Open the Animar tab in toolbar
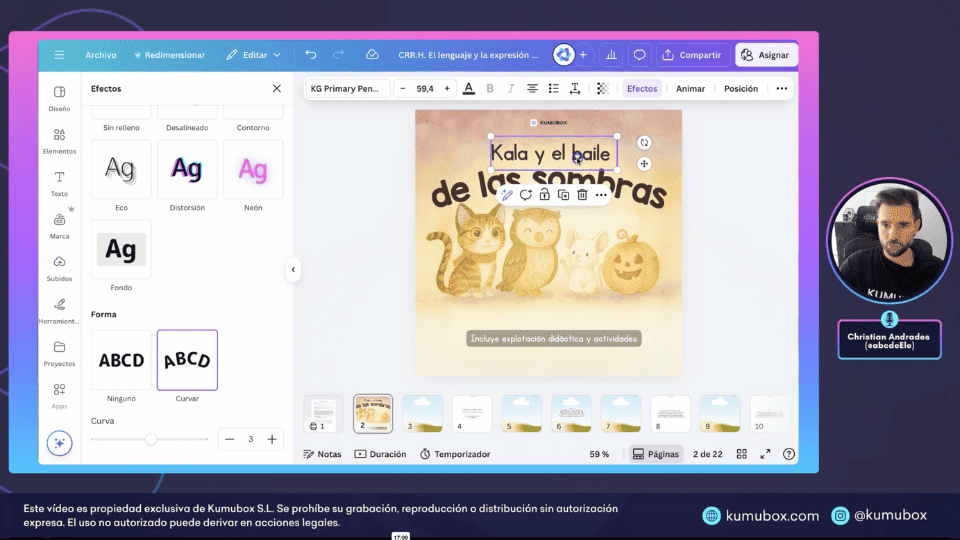Viewport: 960px width, 540px height. [x=690, y=88]
